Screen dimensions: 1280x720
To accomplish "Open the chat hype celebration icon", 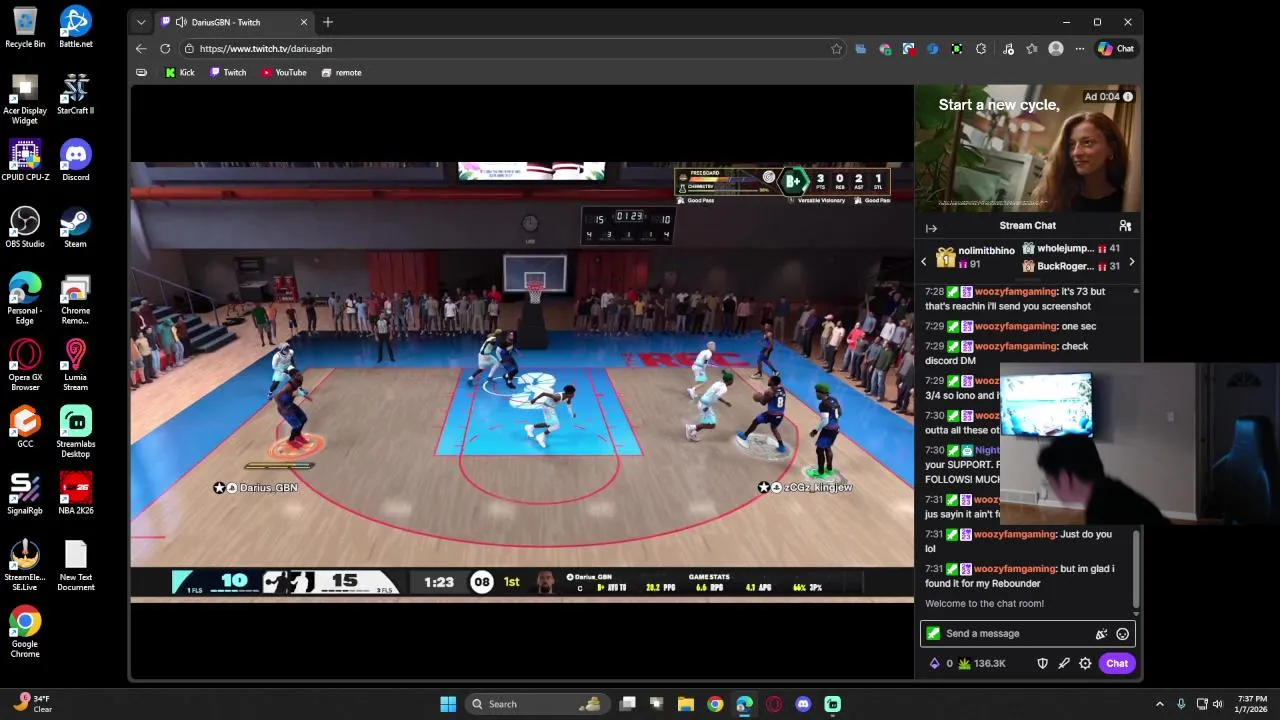I will [x=1101, y=634].
